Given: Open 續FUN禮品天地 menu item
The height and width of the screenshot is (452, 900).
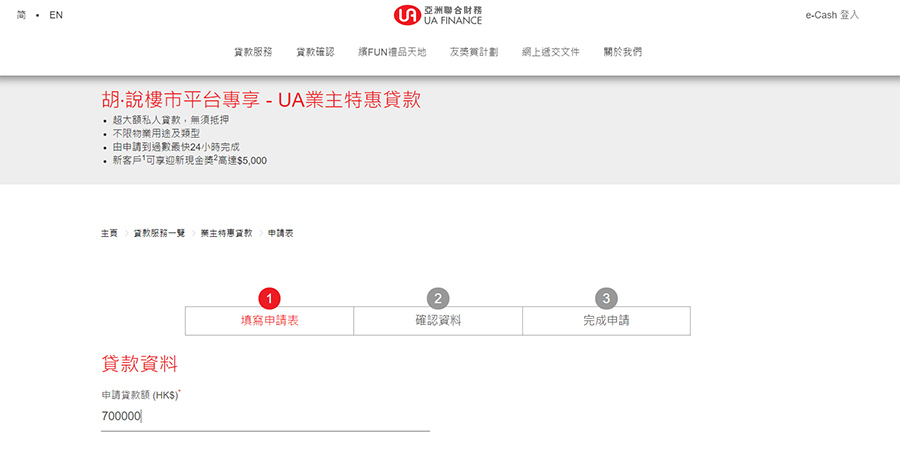Looking at the screenshot, I should [392, 52].
